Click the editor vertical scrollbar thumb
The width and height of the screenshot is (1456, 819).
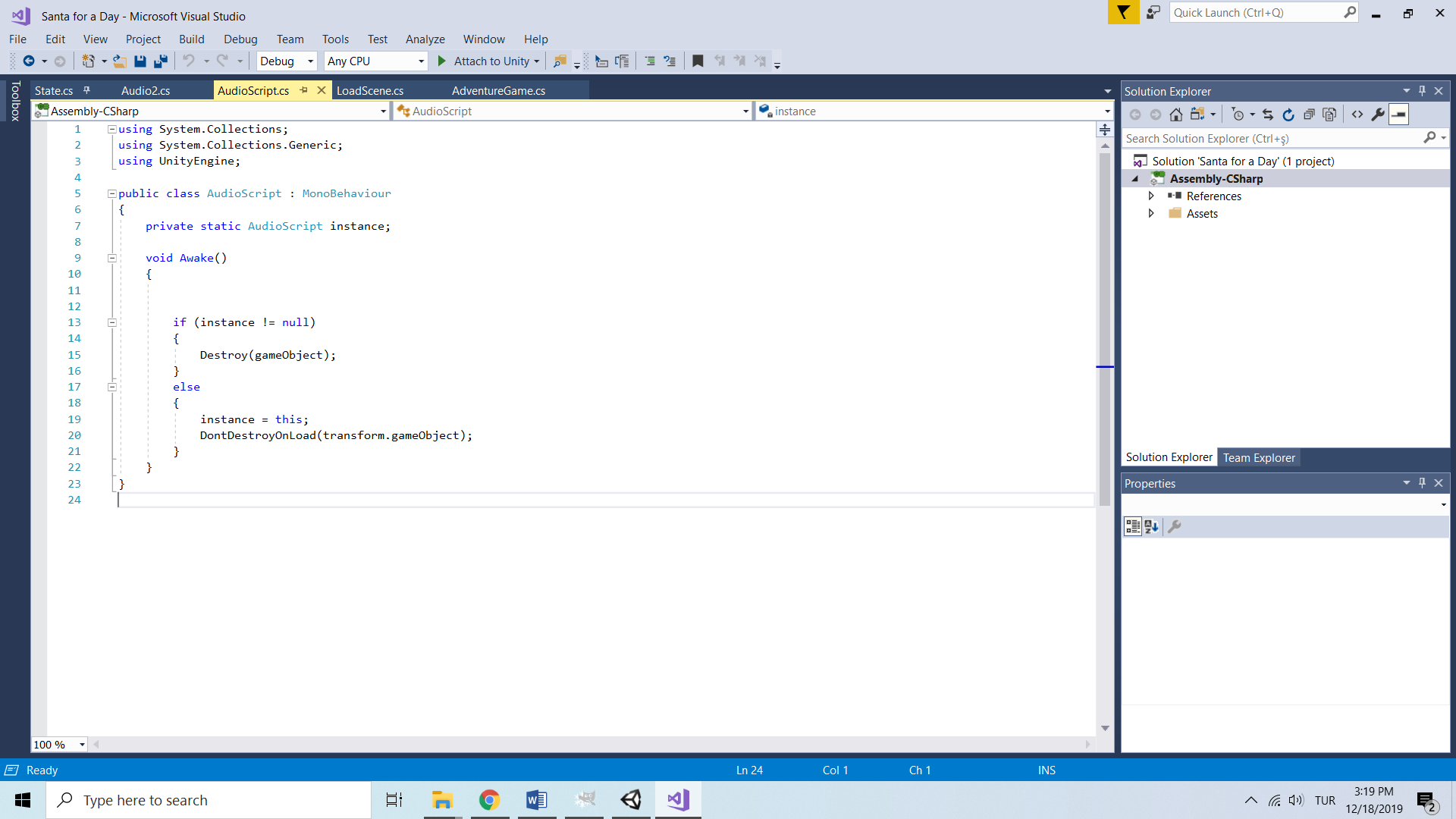1105,318
